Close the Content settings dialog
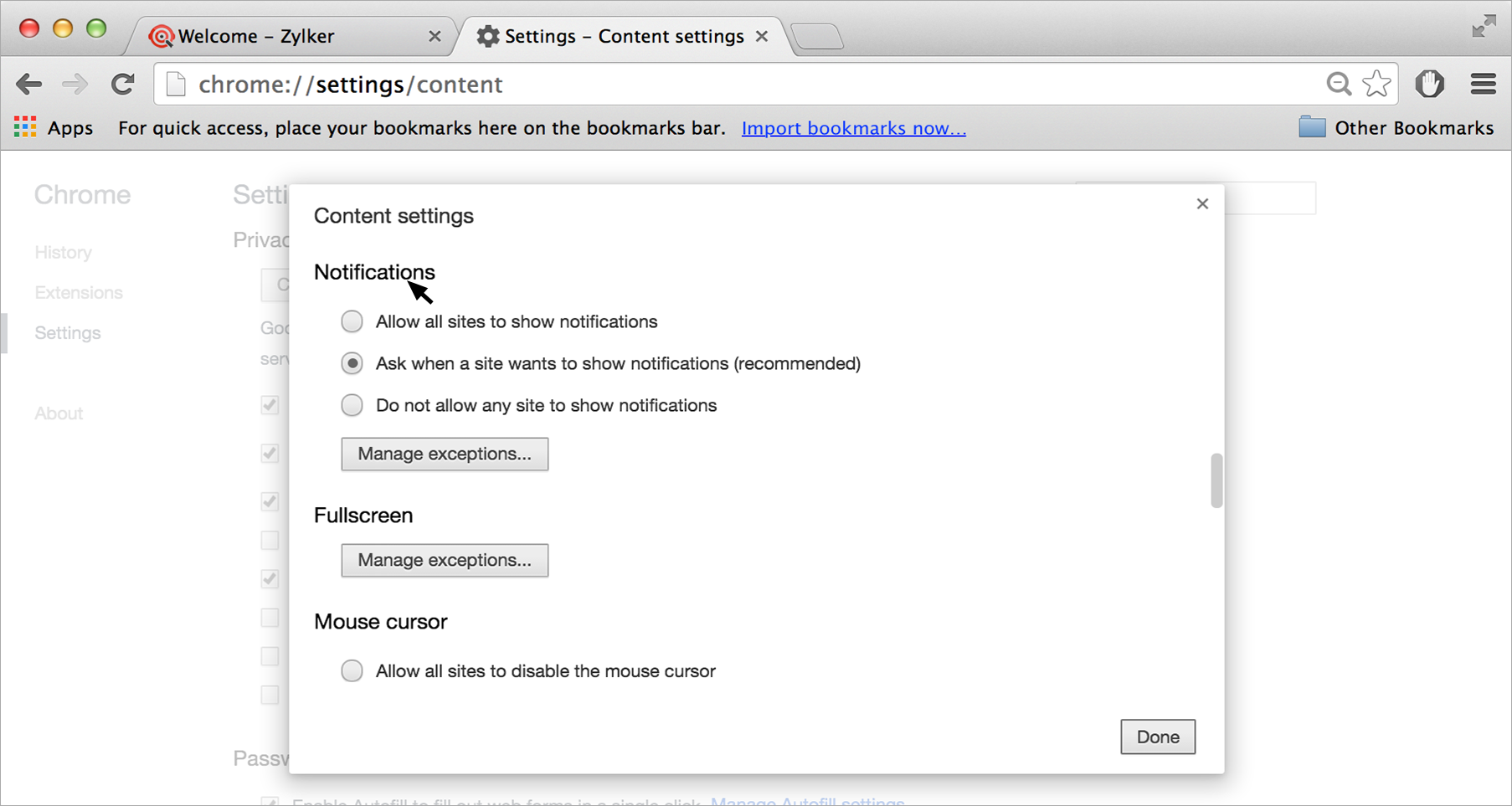Image resolution: width=1512 pixels, height=806 pixels. click(x=1202, y=204)
